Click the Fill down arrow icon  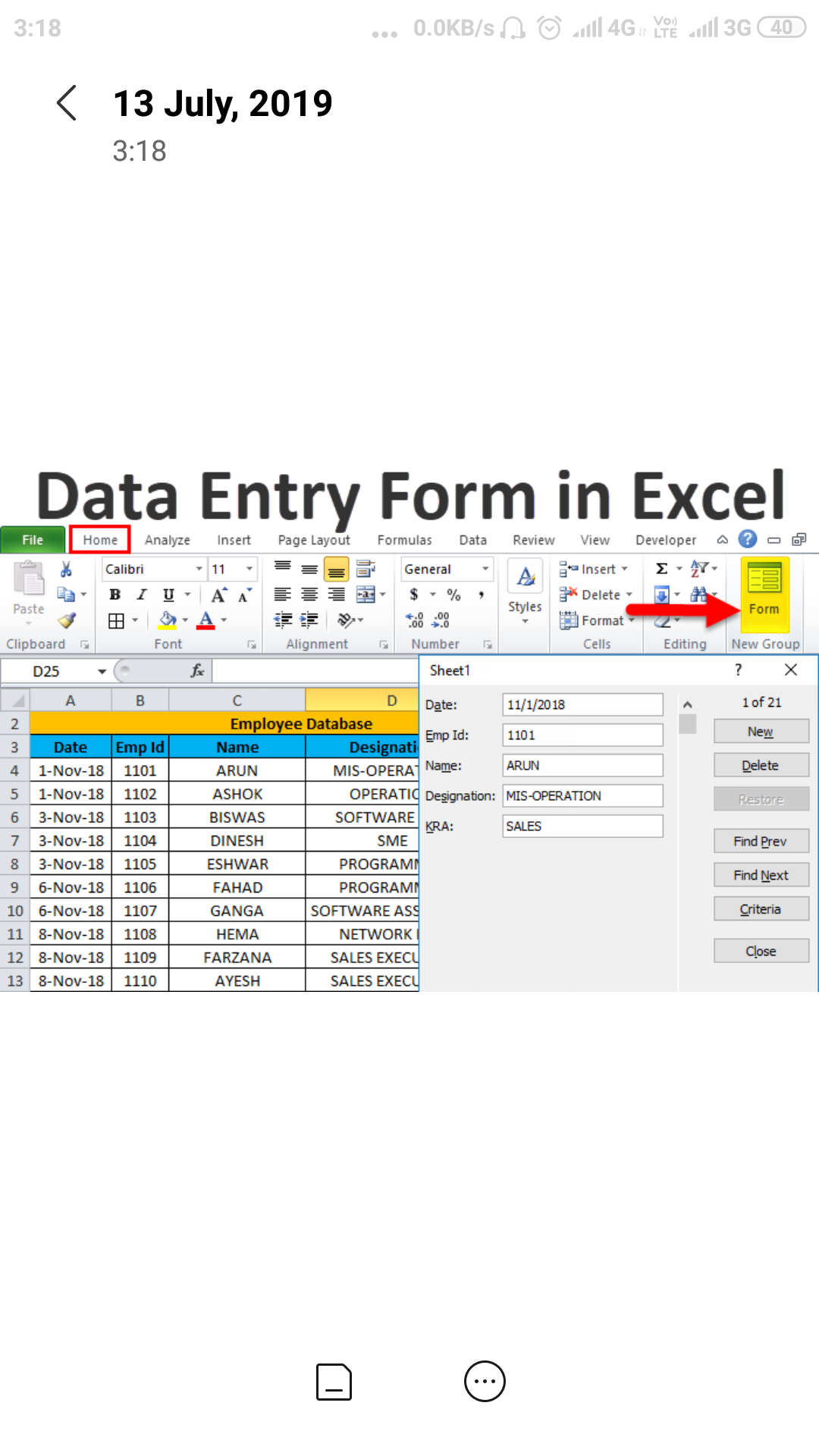click(662, 595)
